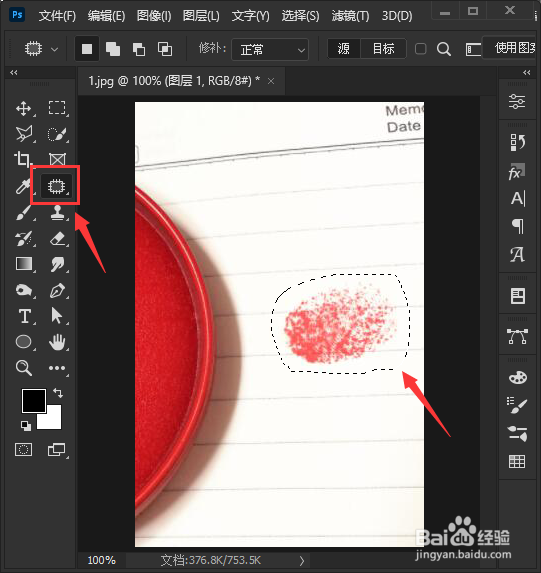Tick the Transparent checkbox in options bar
This screenshot has height=573, width=541.
coord(420,49)
